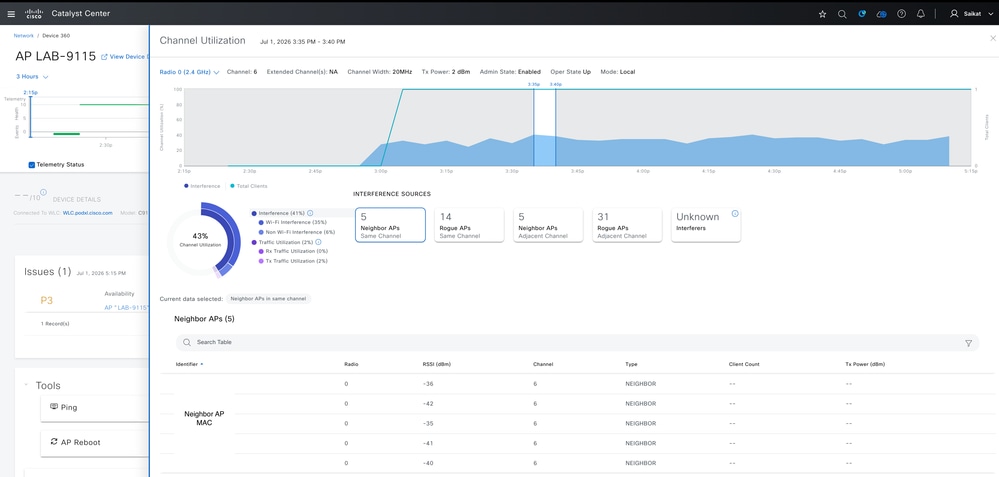Select neighbor row with RSSI -41
This screenshot has width=999, height=477.
tap(577, 443)
